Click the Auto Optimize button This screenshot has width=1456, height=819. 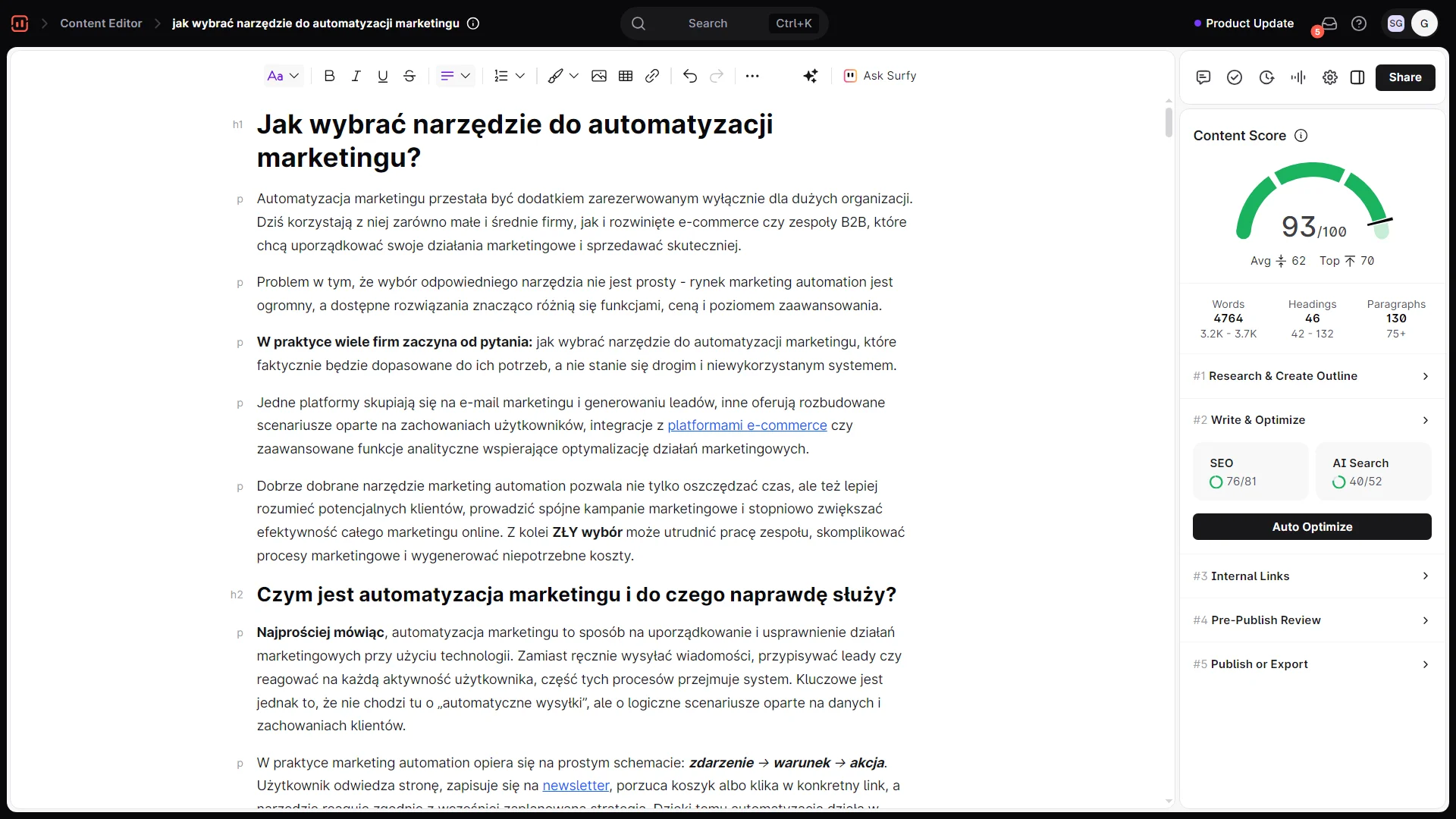pyautogui.click(x=1311, y=526)
